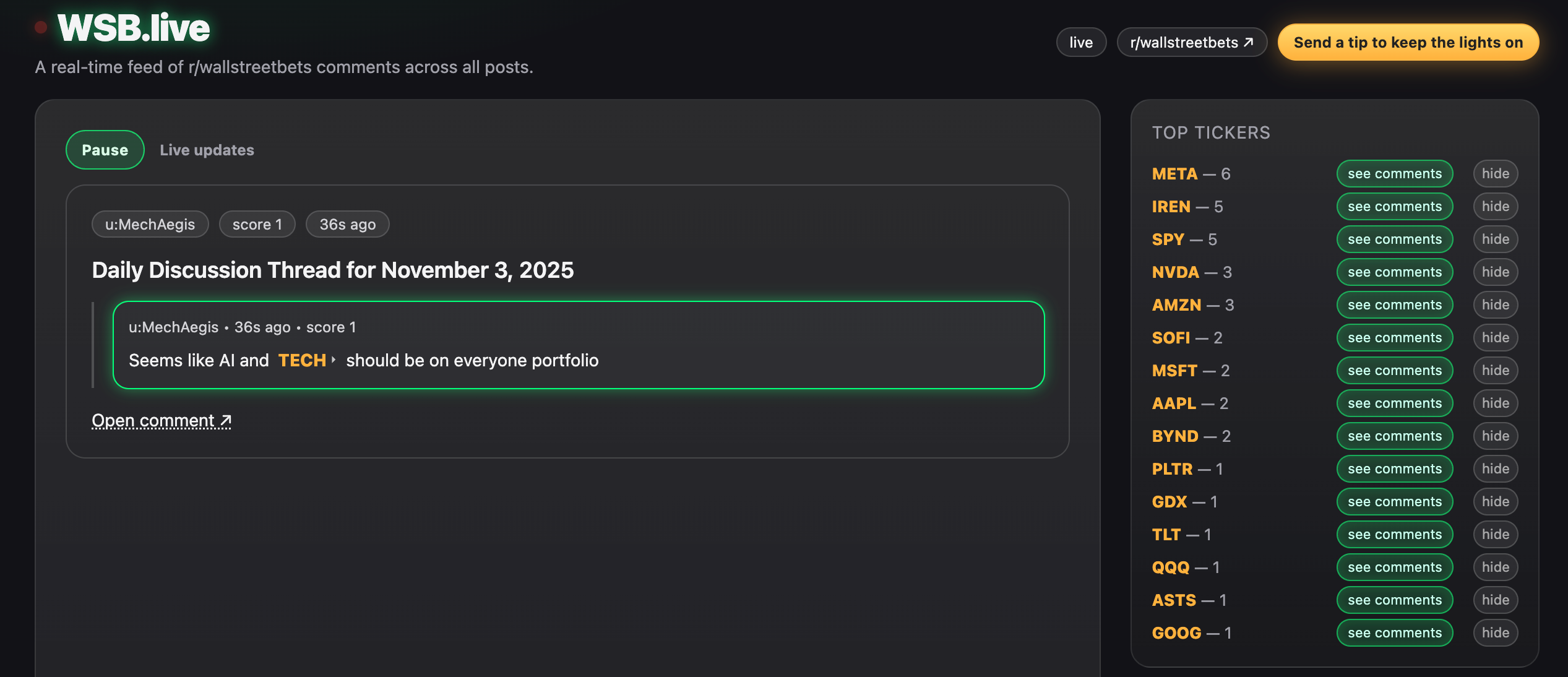The image size is (1568, 677).
Task: Hide the NVDA ticker row
Action: (1495, 272)
